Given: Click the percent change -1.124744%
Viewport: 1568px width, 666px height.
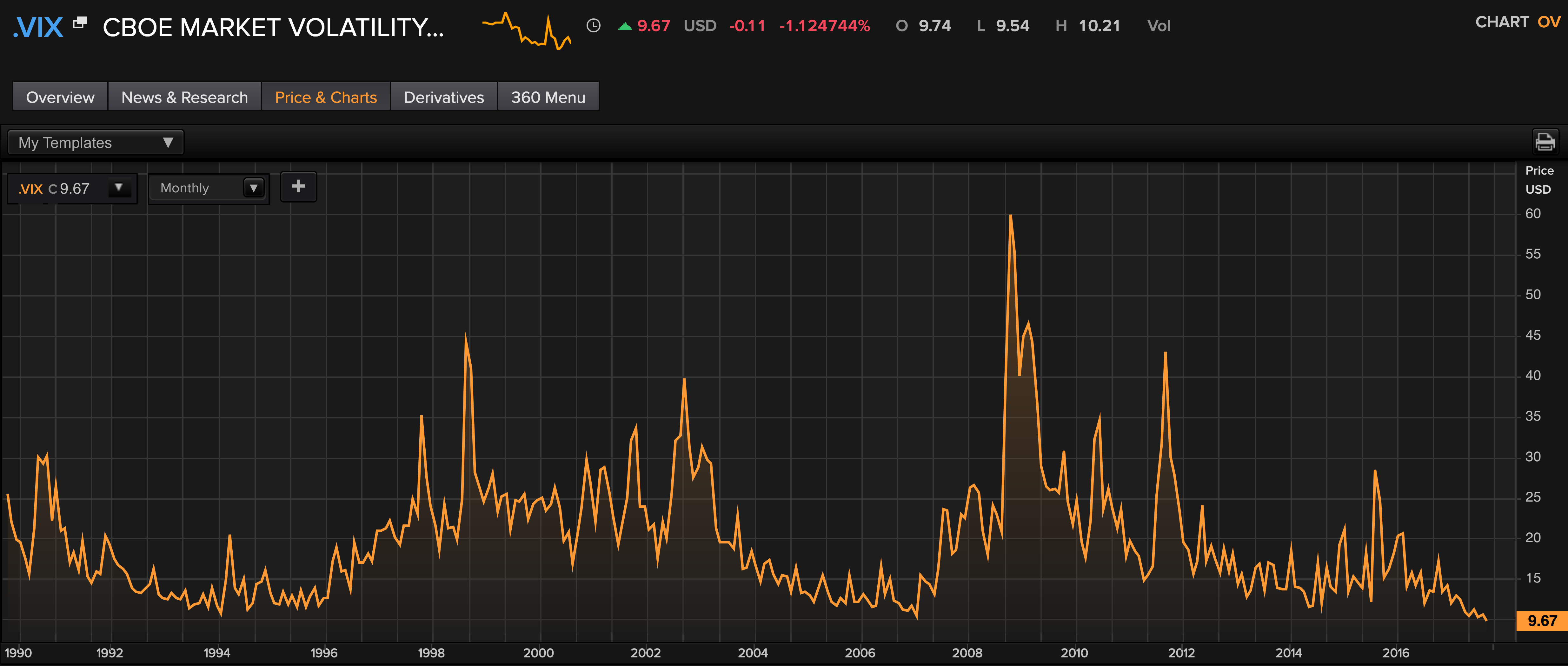Looking at the screenshot, I should click(x=824, y=26).
